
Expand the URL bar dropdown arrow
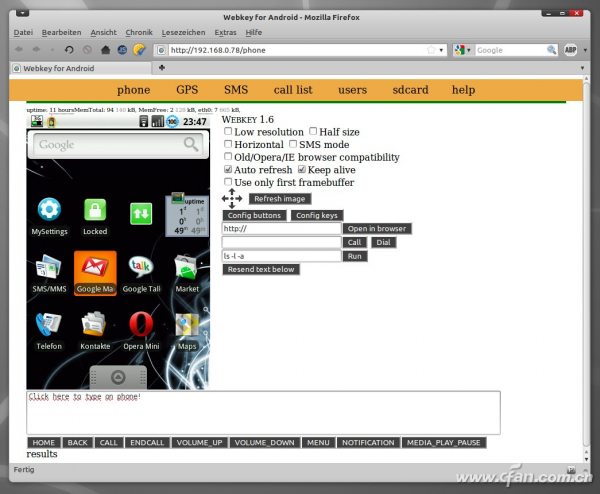tap(441, 50)
